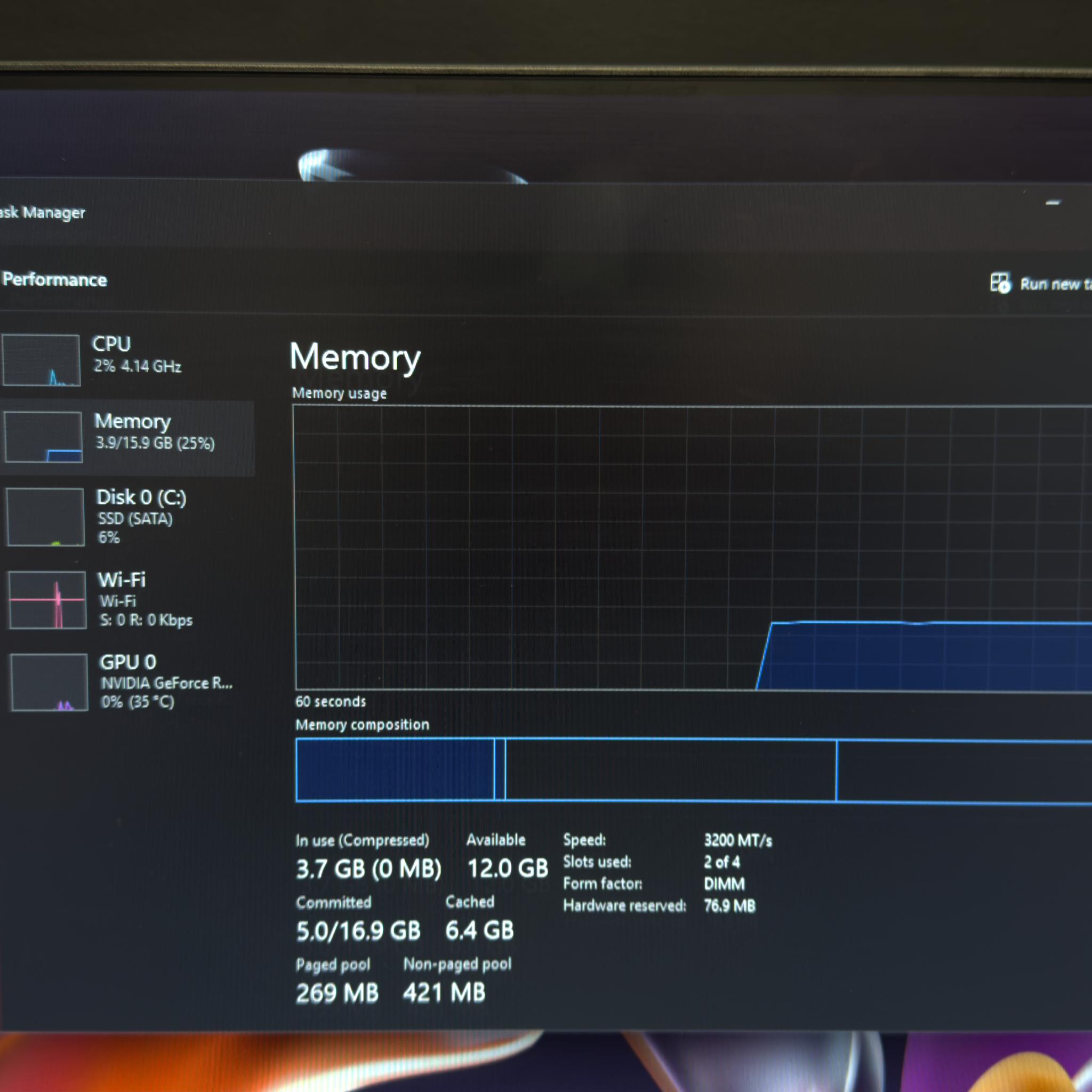
Task: Click the 'Hardware reserved:' label
Action: [624, 906]
